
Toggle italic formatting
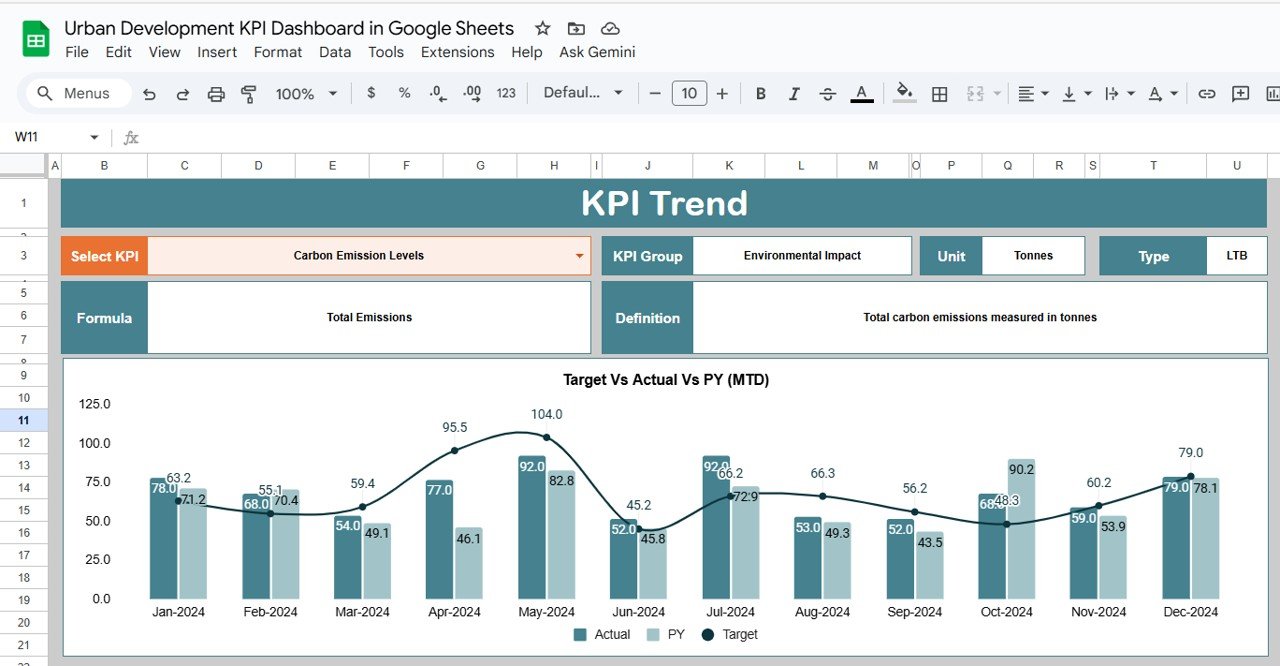tap(793, 93)
